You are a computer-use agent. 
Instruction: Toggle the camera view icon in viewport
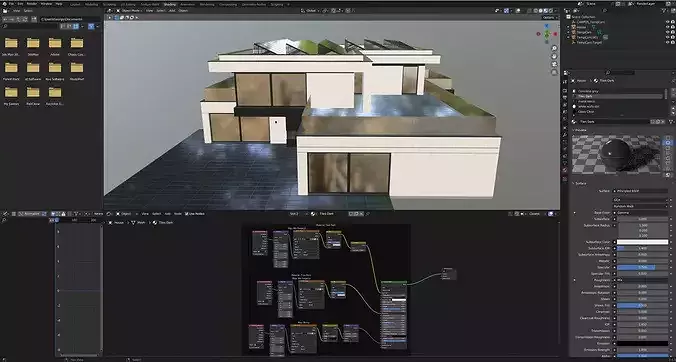tap(554, 65)
